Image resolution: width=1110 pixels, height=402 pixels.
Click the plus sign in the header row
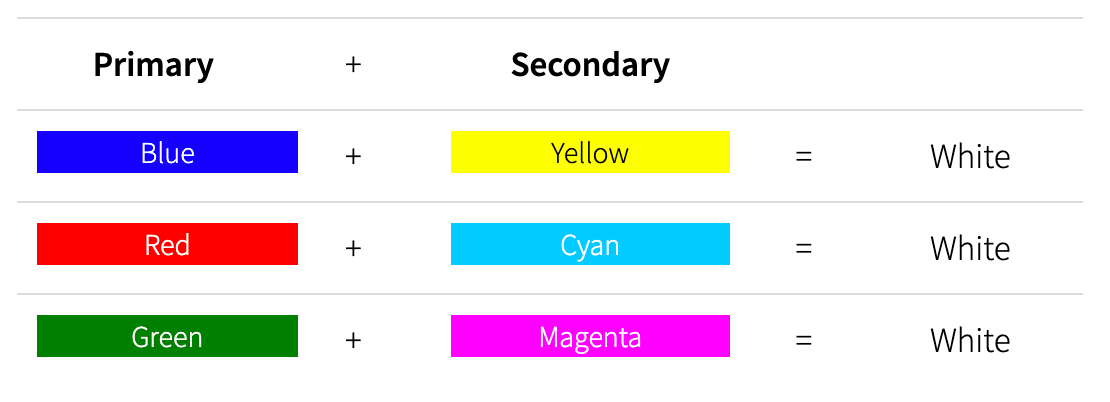pyautogui.click(x=352, y=65)
